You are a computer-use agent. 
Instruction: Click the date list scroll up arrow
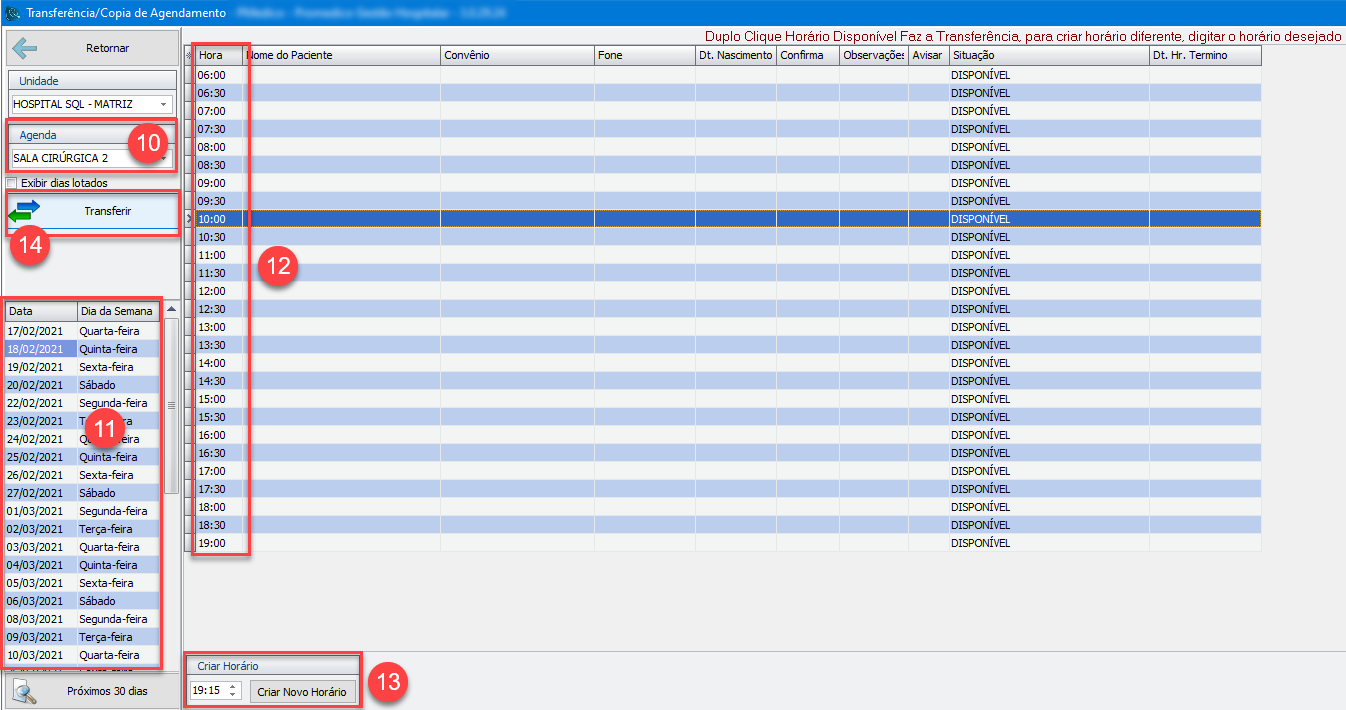click(x=171, y=310)
